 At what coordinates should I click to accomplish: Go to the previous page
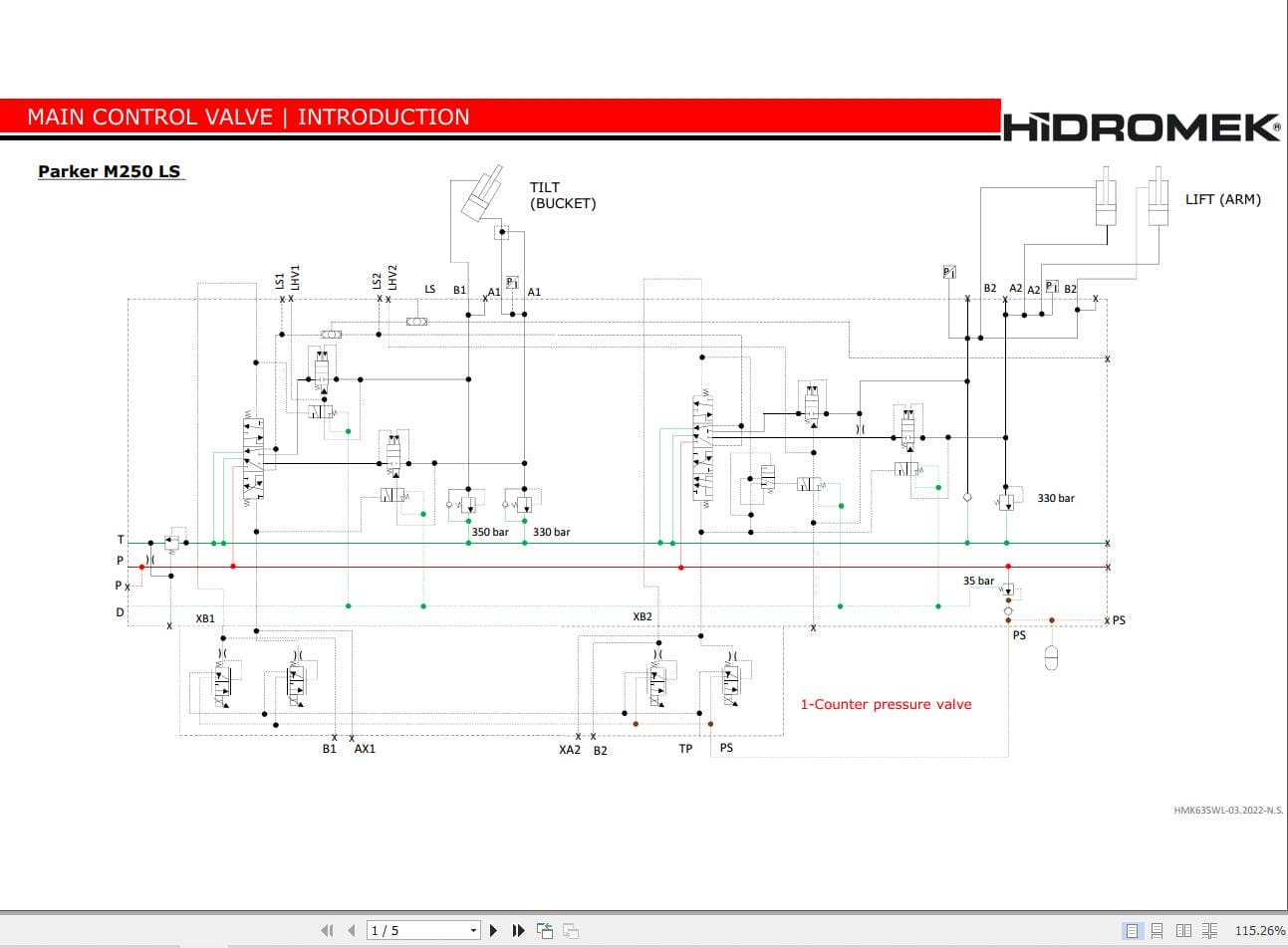(x=351, y=930)
